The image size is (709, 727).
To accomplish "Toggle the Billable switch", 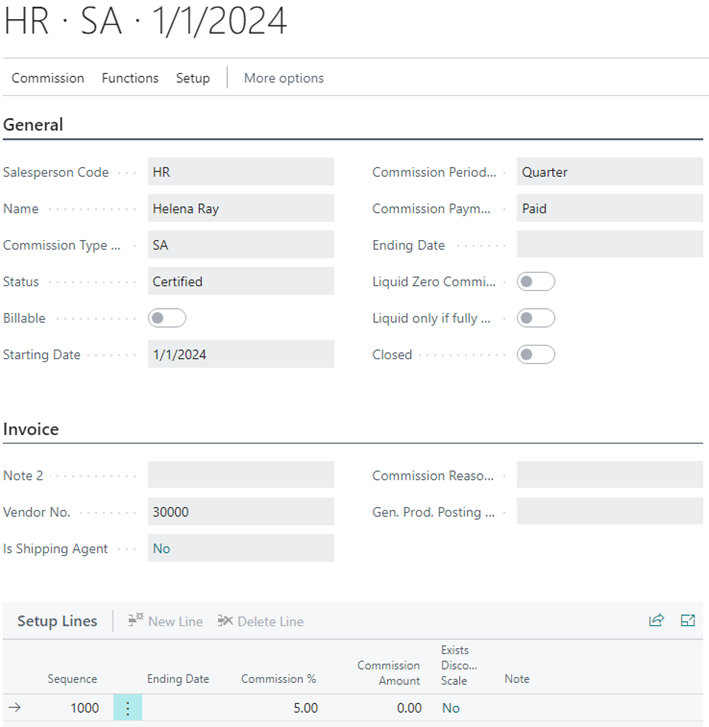I will tap(167, 318).
